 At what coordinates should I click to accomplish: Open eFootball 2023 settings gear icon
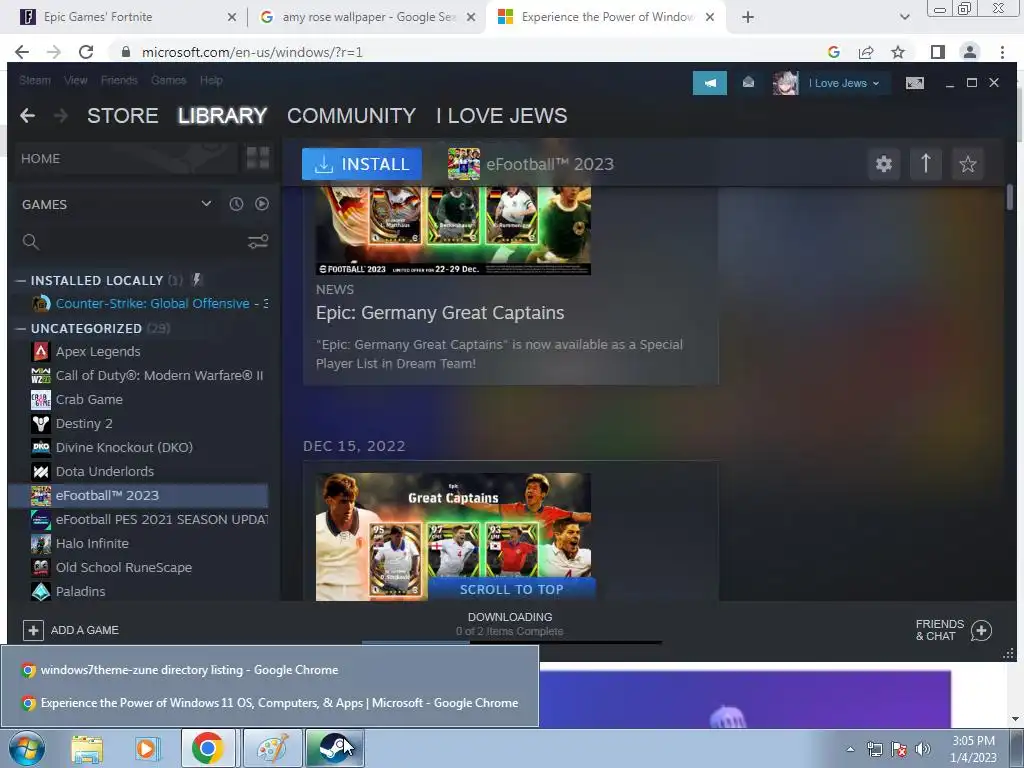[884, 164]
